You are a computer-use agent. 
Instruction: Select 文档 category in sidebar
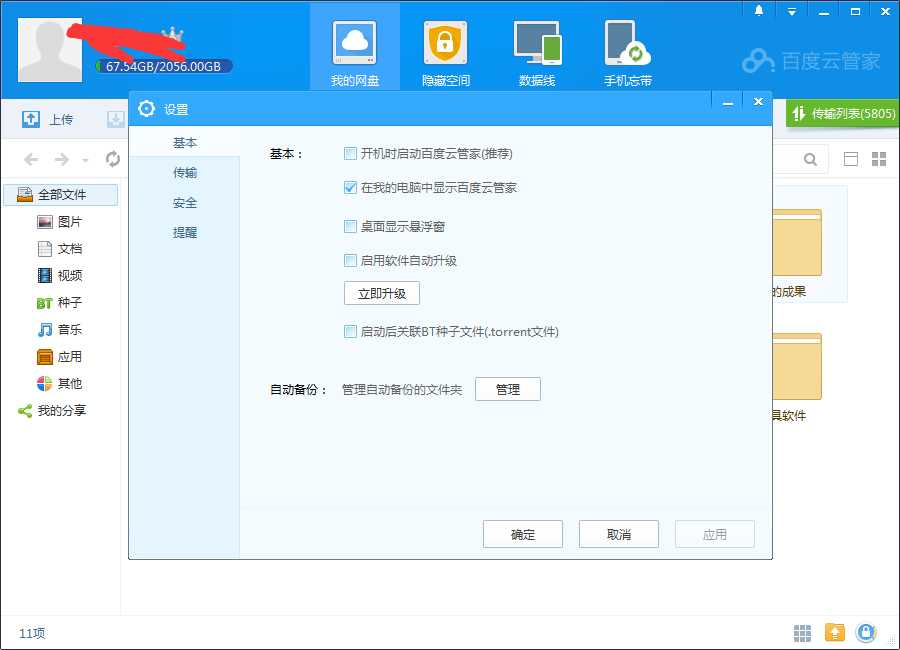coord(60,249)
